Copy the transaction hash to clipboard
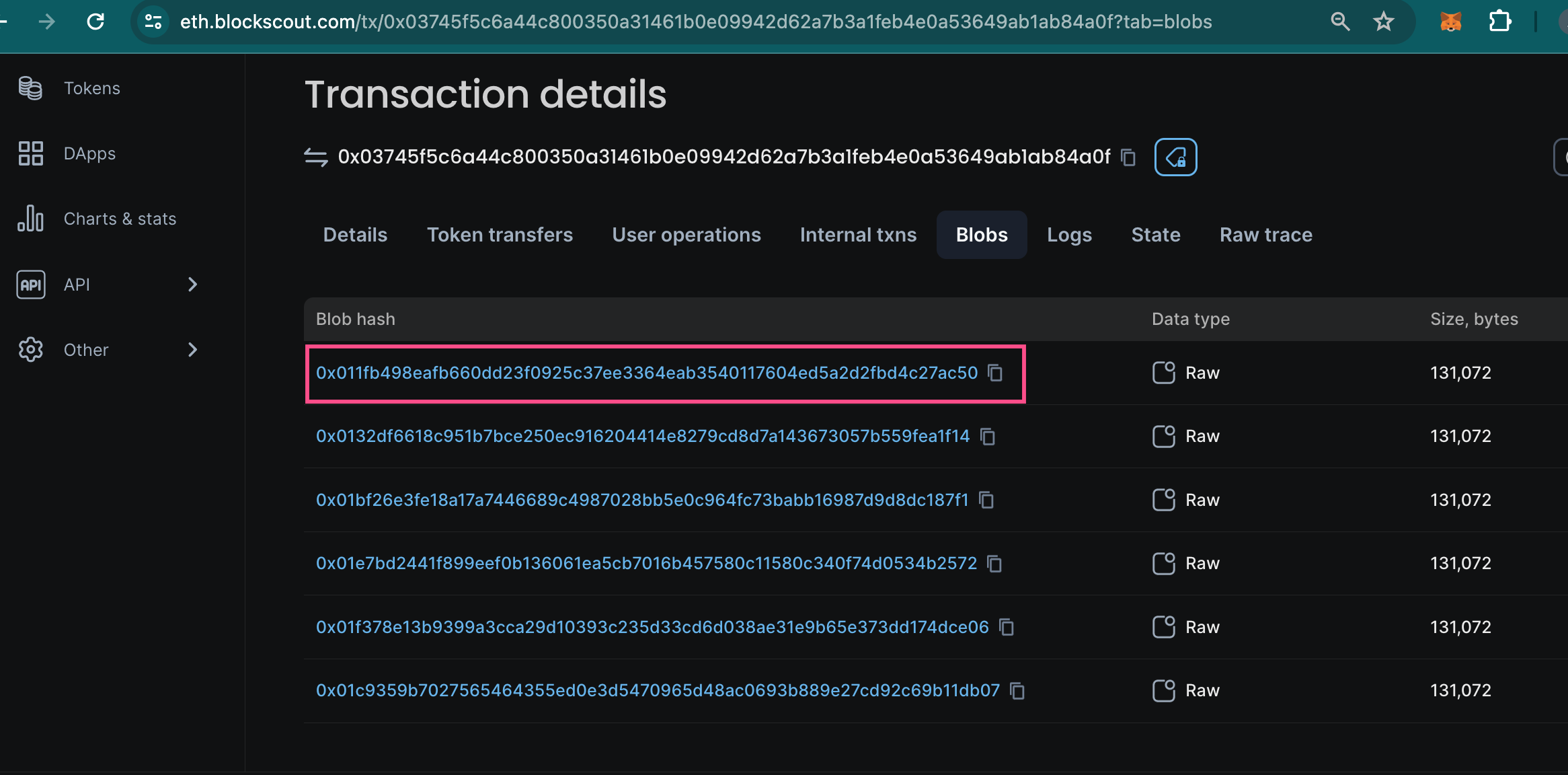1568x775 pixels. (x=1128, y=157)
